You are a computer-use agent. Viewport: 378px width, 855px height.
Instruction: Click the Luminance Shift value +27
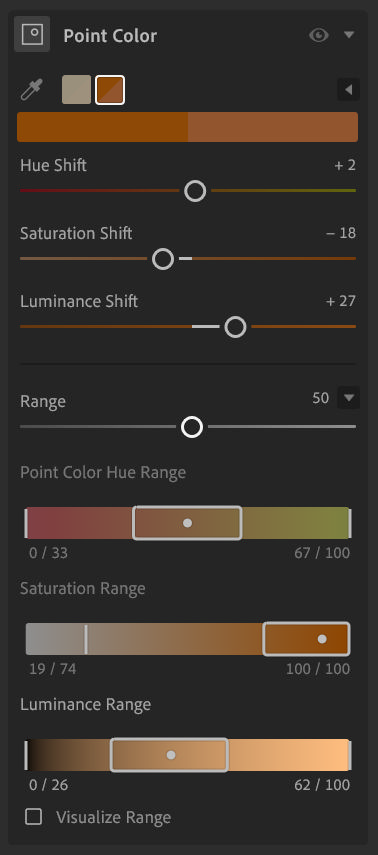[x=341, y=301]
